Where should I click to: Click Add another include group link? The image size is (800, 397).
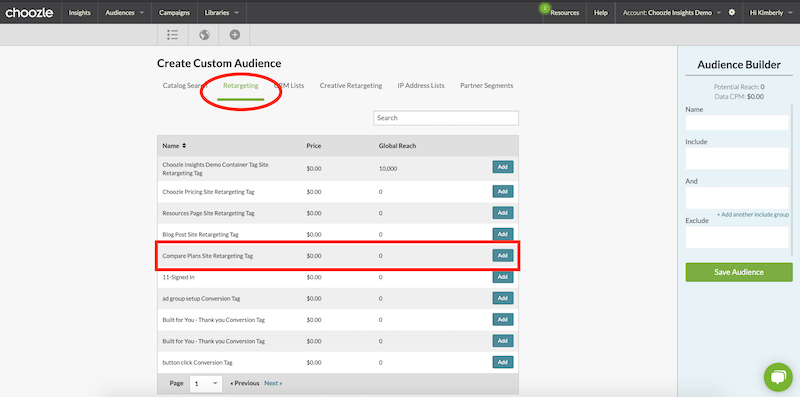click(753, 215)
